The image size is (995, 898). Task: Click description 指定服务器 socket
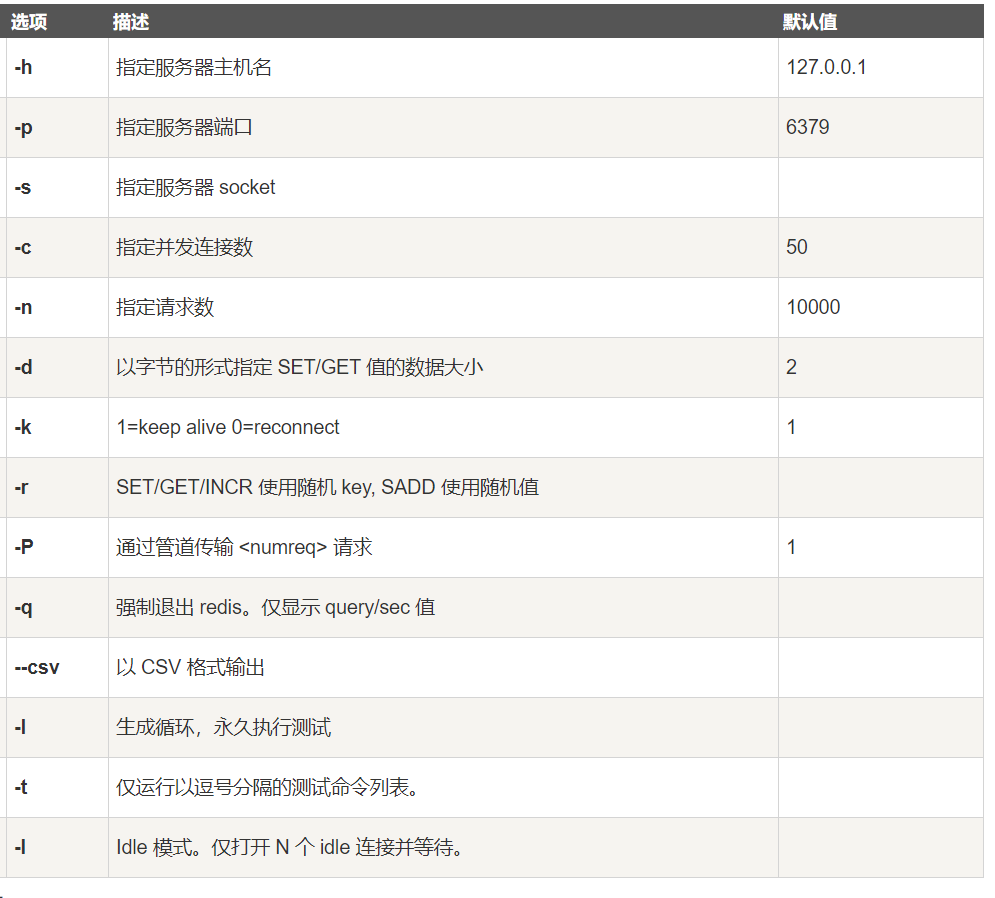coord(195,187)
